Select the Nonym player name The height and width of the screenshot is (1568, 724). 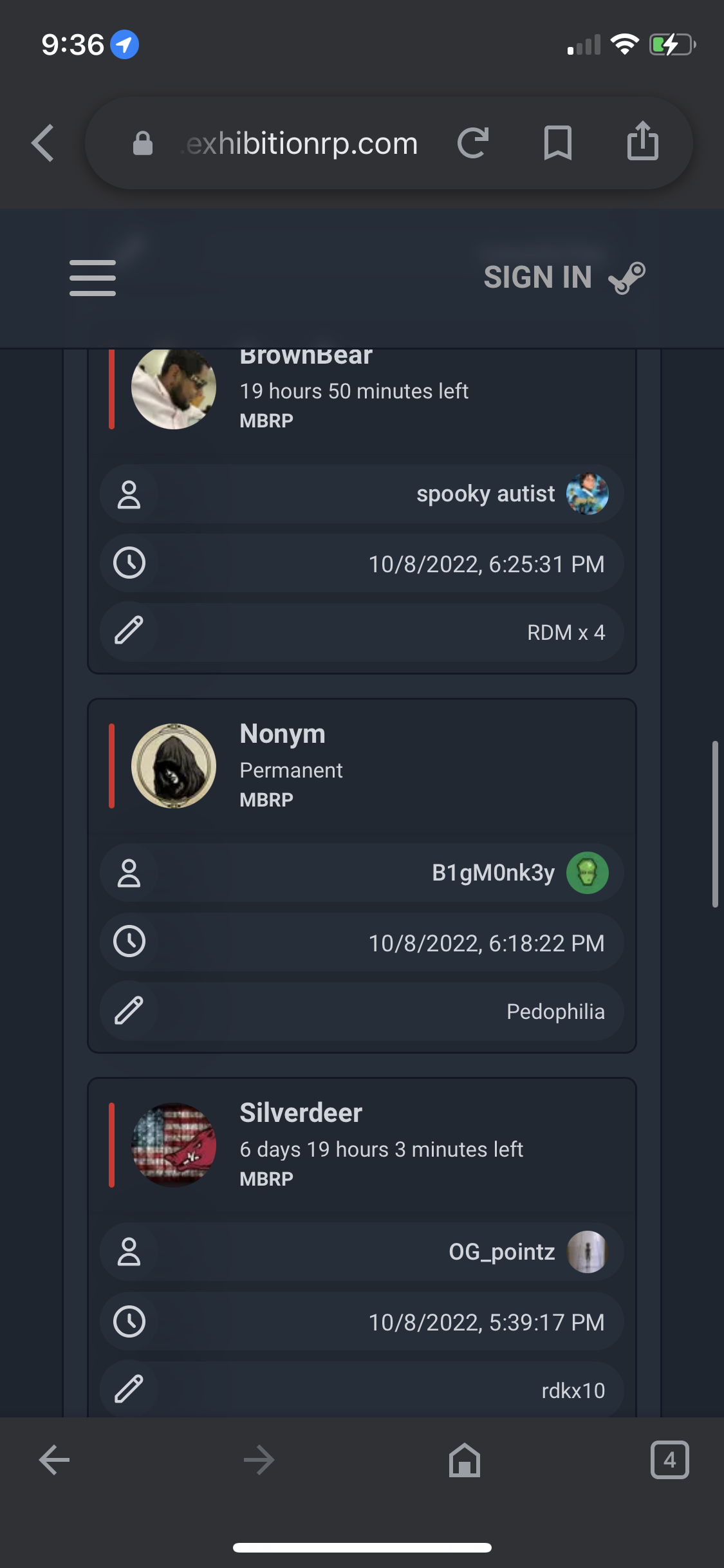point(283,734)
